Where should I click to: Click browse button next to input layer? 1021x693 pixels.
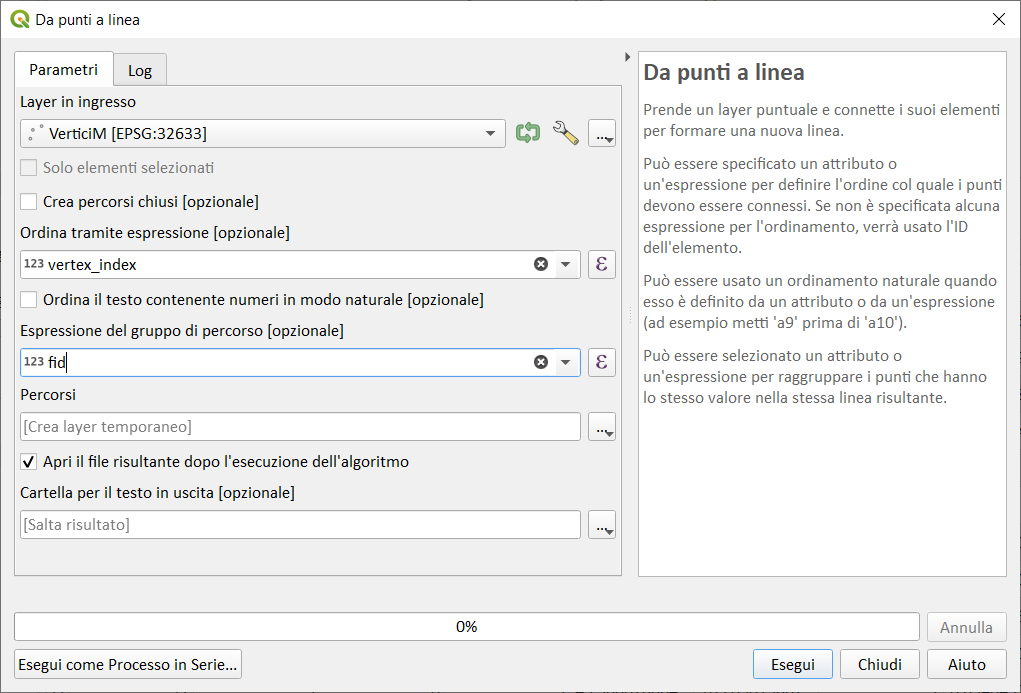[602, 133]
